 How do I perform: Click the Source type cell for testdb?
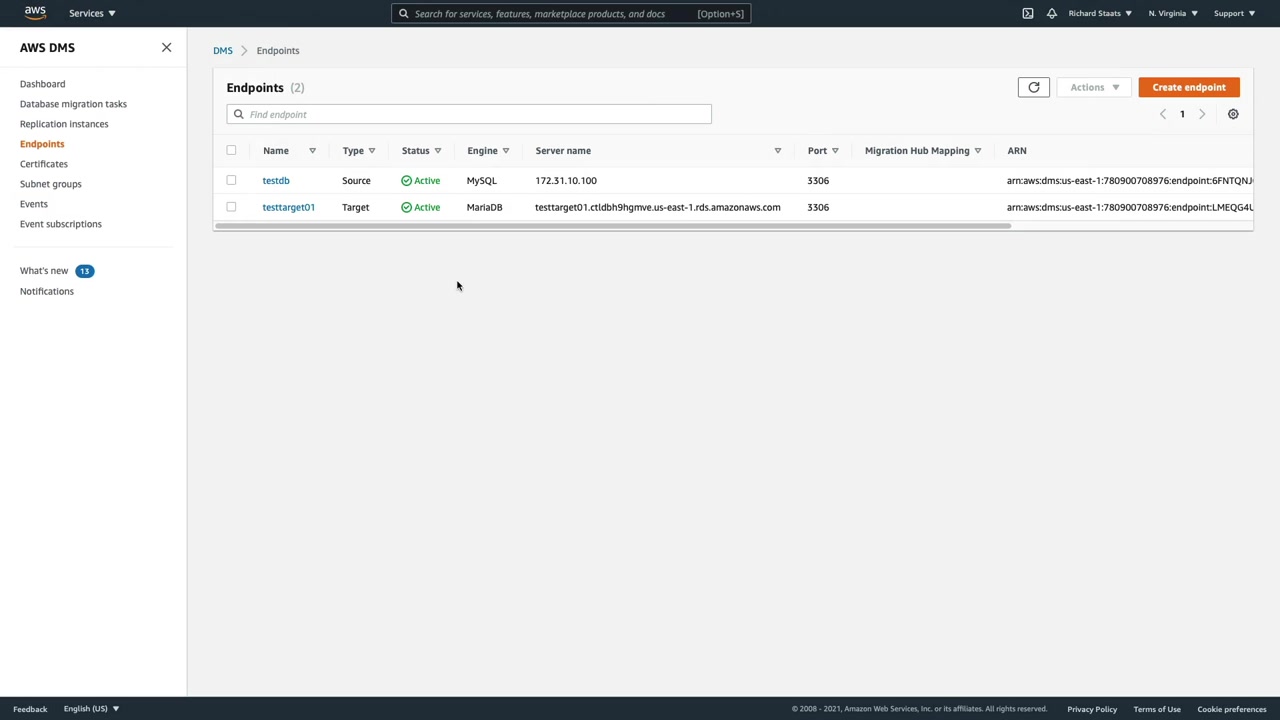pos(356,181)
